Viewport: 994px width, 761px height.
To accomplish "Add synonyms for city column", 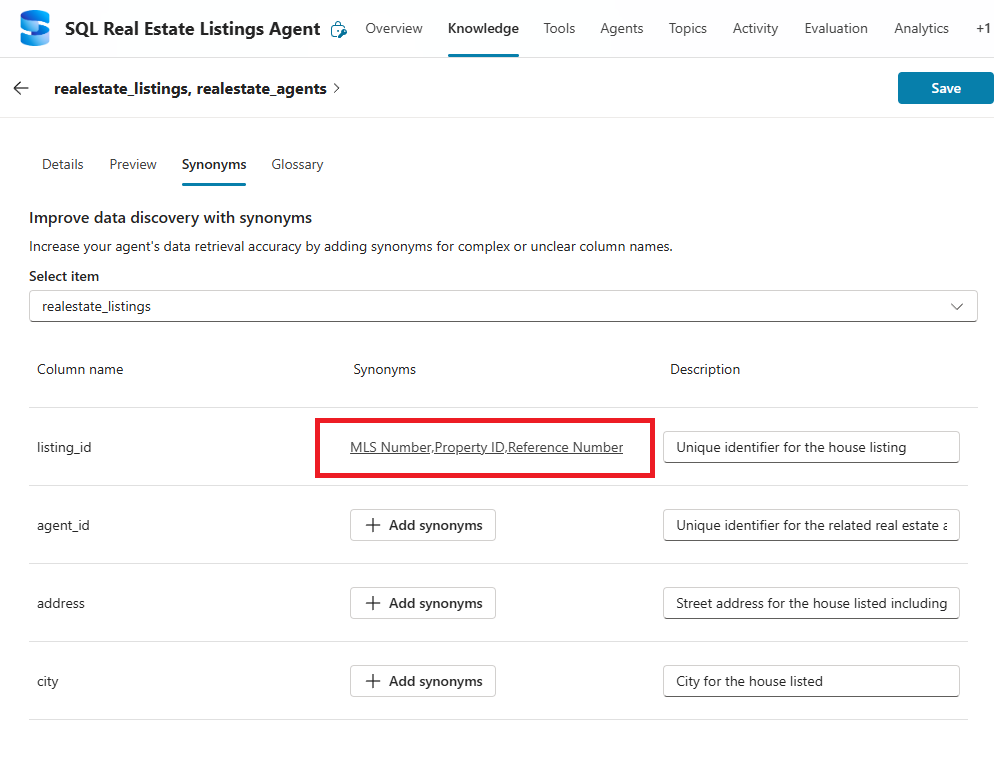I will [x=423, y=681].
